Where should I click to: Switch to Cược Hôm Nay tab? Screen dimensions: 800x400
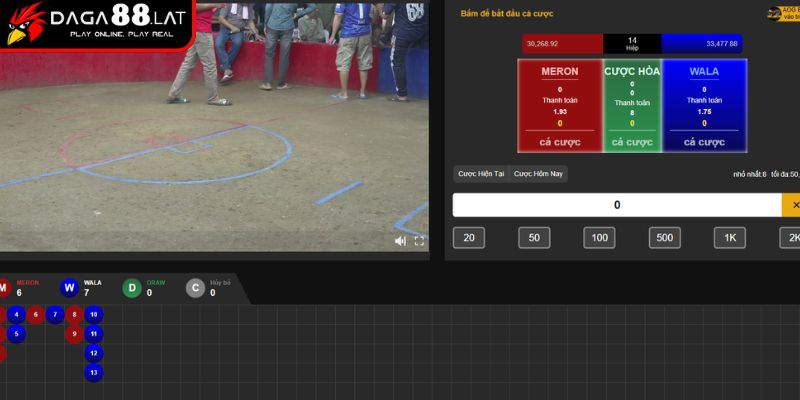pos(538,174)
